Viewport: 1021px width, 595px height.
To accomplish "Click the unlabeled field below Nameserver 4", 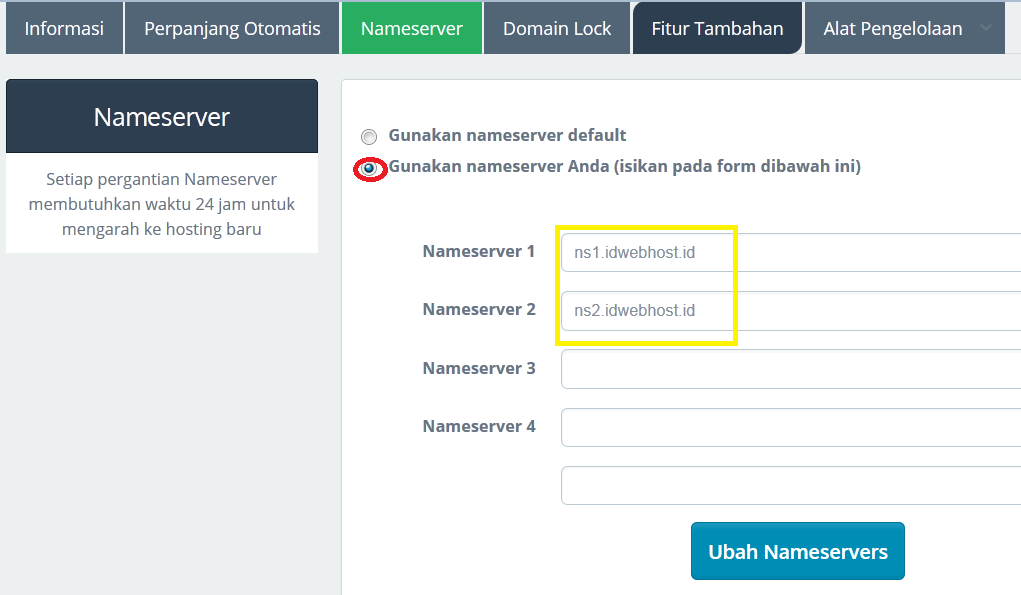I will 790,485.
